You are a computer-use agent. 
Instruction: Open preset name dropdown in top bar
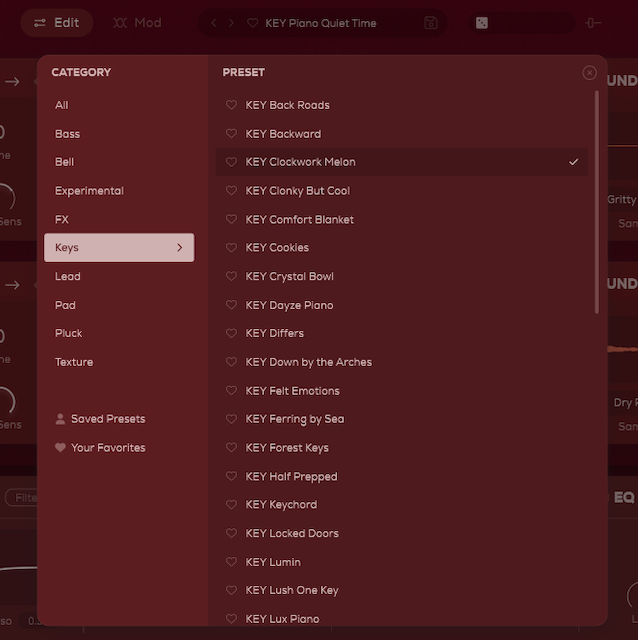pos(320,23)
